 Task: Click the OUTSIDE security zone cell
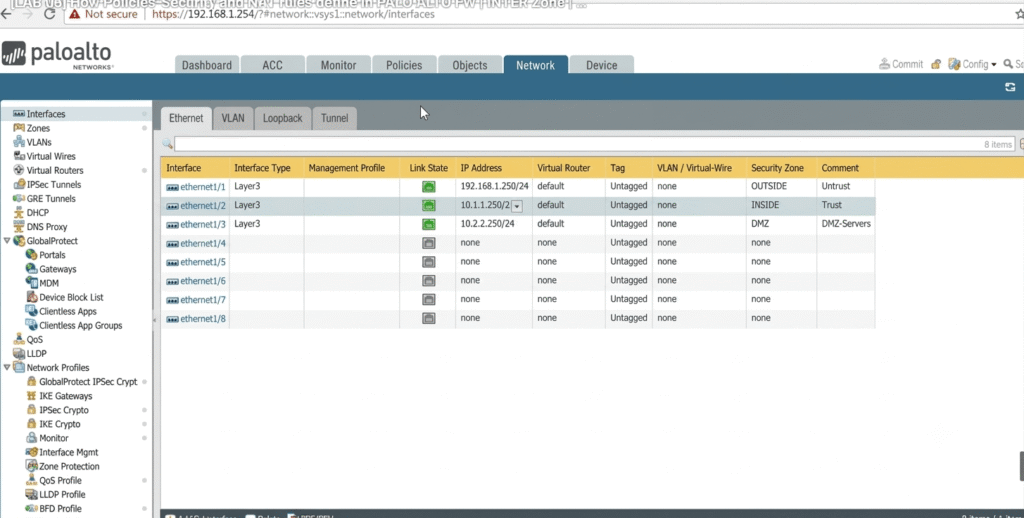[x=781, y=186]
